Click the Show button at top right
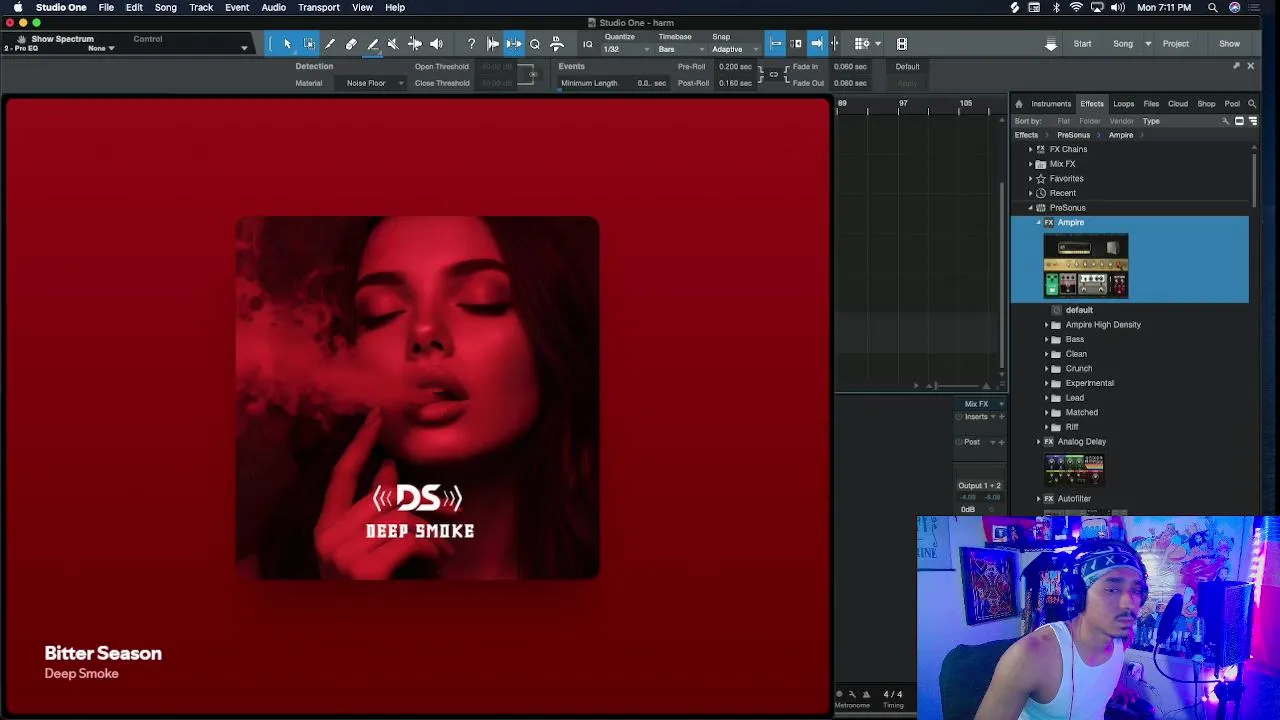This screenshot has width=1280, height=720. click(x=1229, y=44)
